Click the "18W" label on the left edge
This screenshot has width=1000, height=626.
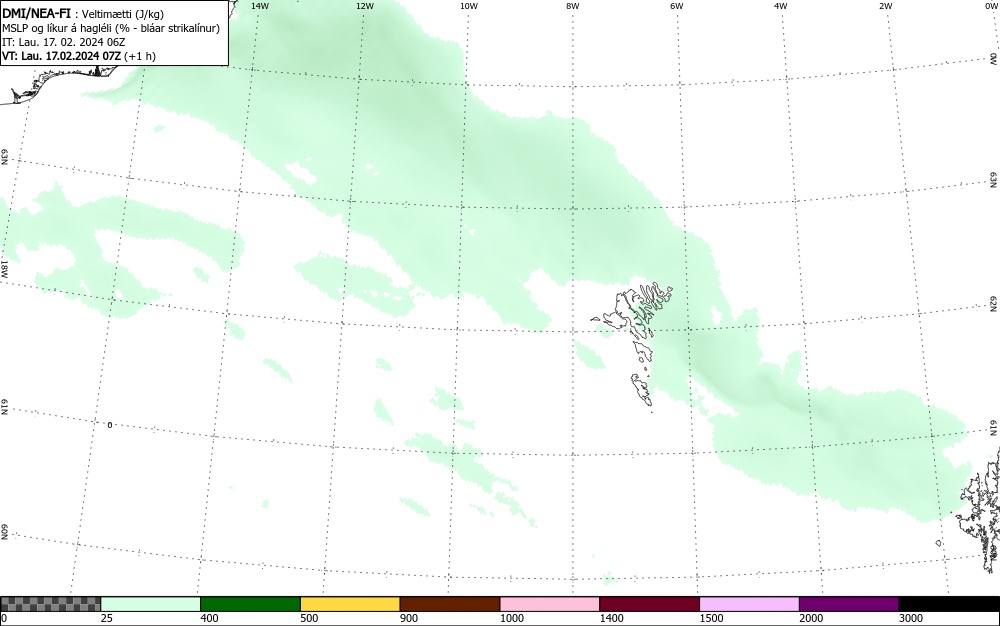tap(4, 268)
